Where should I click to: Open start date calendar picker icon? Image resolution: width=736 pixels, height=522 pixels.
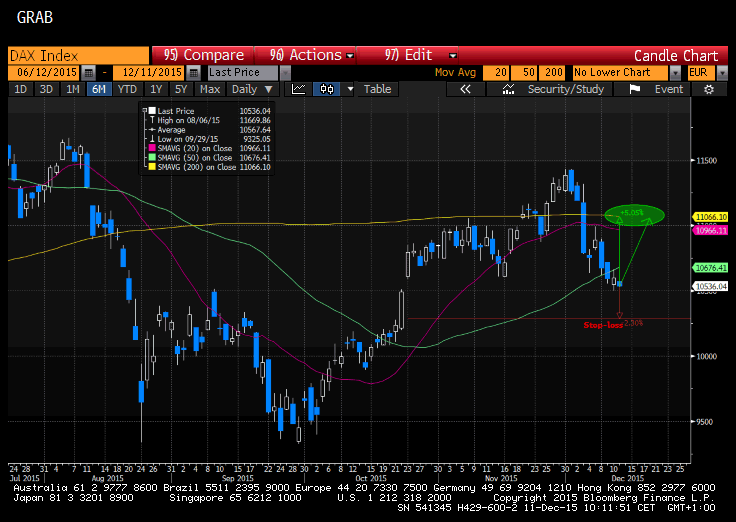coord(88,73)
